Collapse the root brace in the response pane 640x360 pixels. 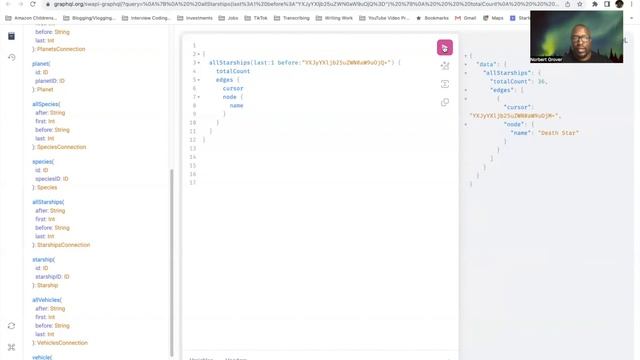[x=466, y=56]
